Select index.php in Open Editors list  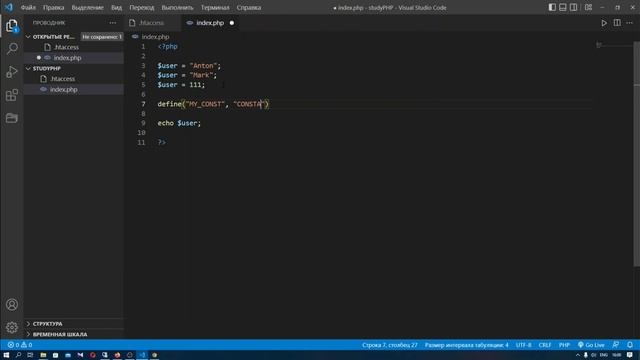click(x=74, y=58)
